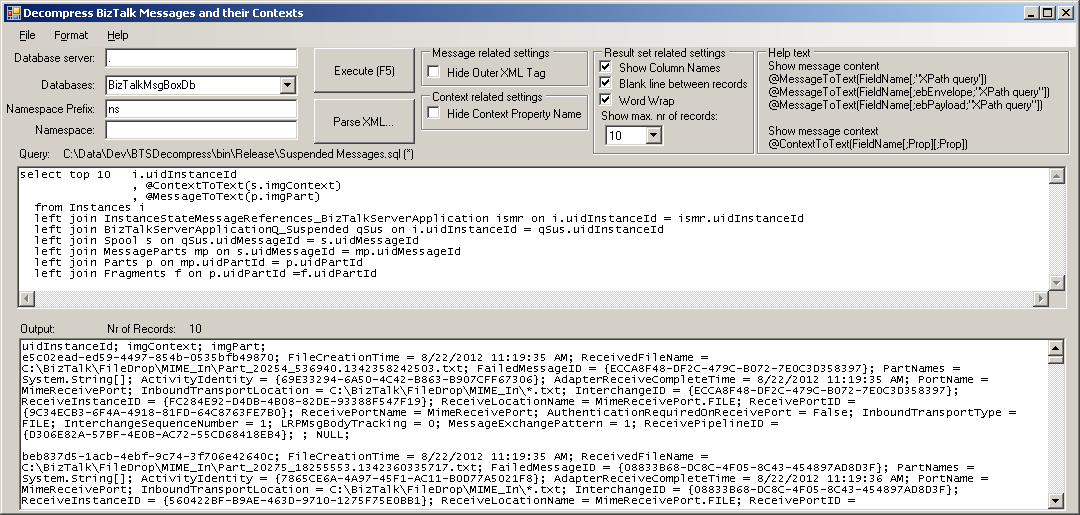Click the Namespace Prefix field containing ns

click(201, 109)
